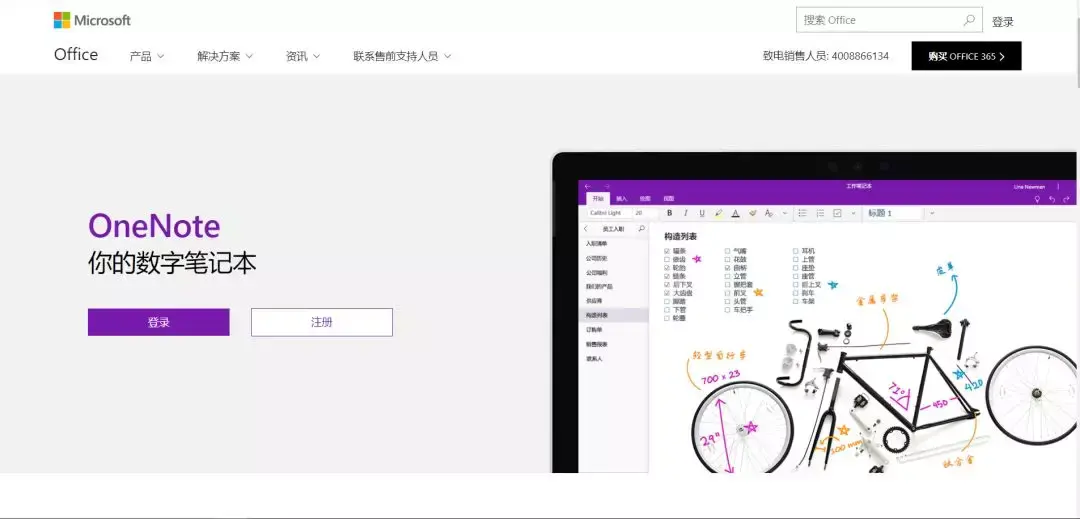The height and width of the screenshot is (519, 1080).
Task: Open the font size 20 box in the OneNote preview
Action: 644,213
